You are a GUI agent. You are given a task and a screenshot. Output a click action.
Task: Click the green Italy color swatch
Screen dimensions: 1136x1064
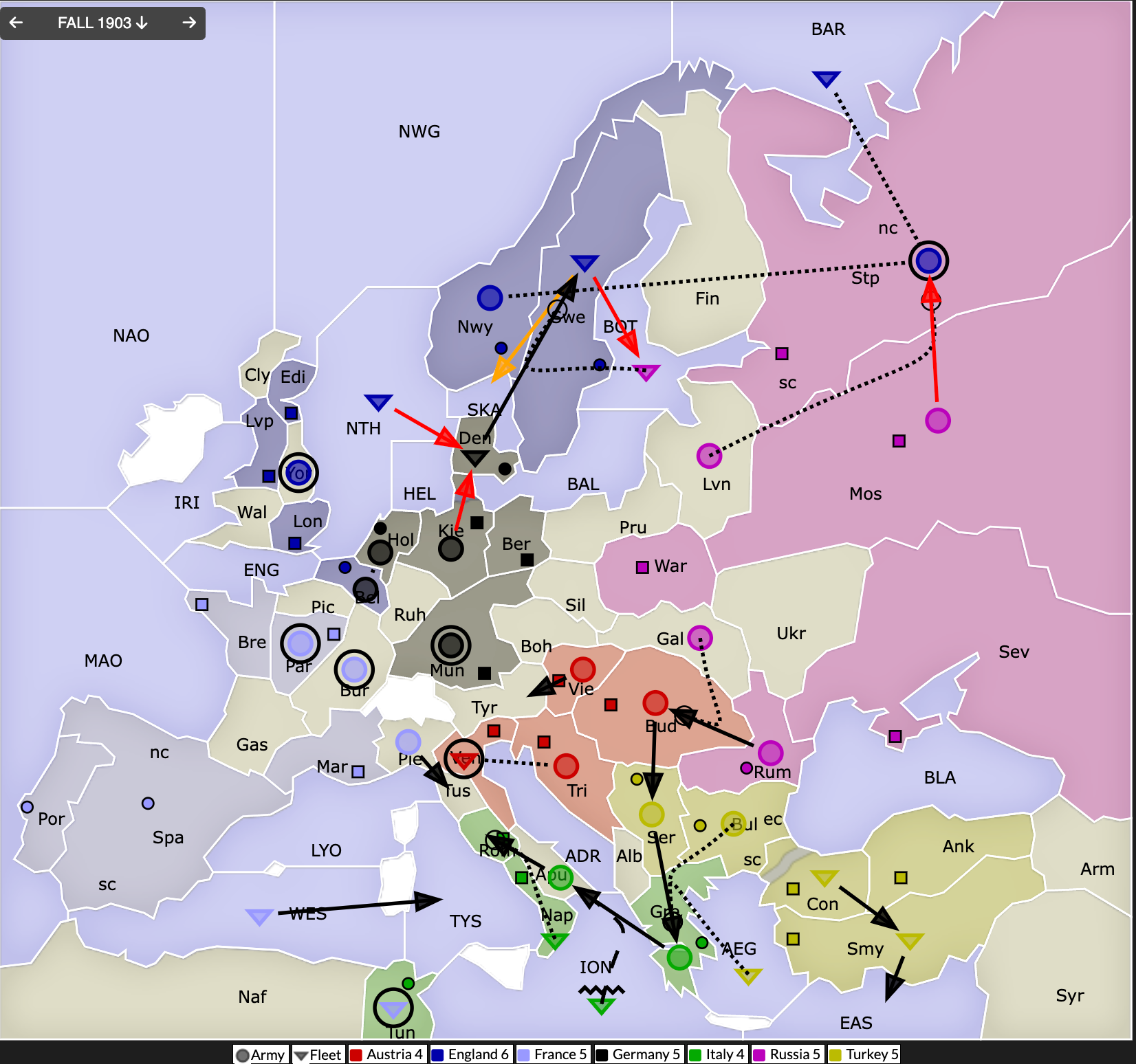[x=695, y=1054]
